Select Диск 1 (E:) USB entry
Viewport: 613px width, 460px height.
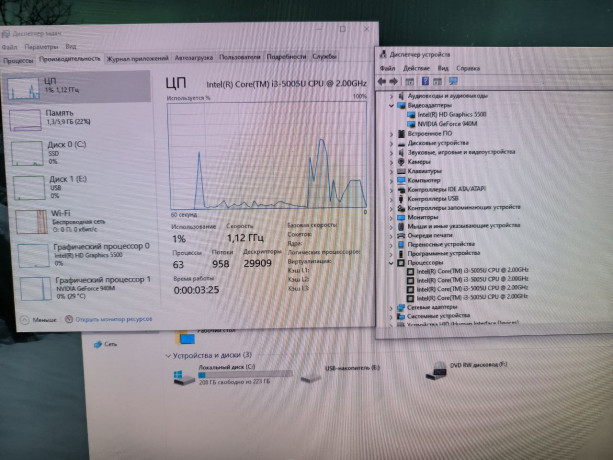[x=83, y=187]
